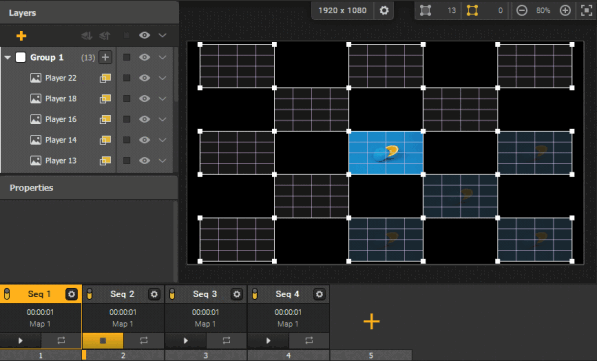Open Seq 3 settings gear
This screenshot has width=597, height=361.
pyautogui.click(x=237, y=294)
